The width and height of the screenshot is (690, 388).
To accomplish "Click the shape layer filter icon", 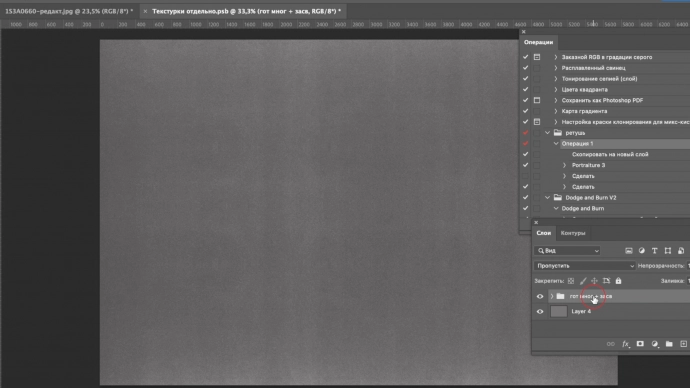I will [668, 251].
